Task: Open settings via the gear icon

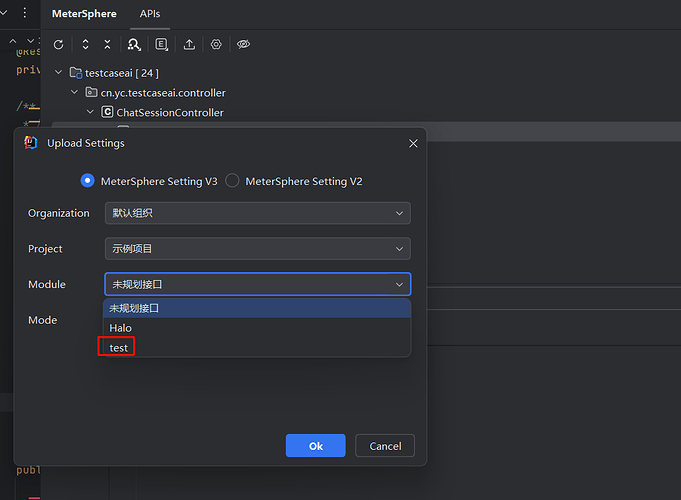Action: (216, 45)
